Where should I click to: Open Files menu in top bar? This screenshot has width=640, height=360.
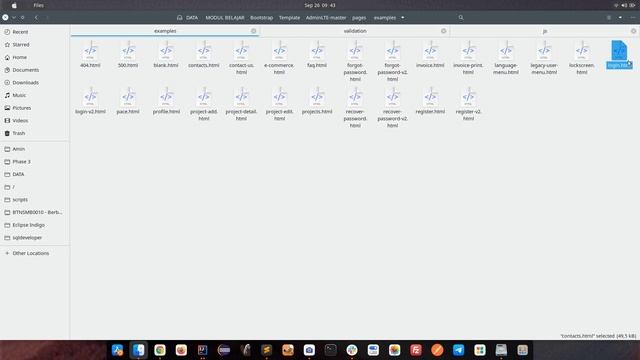click(x=39, y=5)
